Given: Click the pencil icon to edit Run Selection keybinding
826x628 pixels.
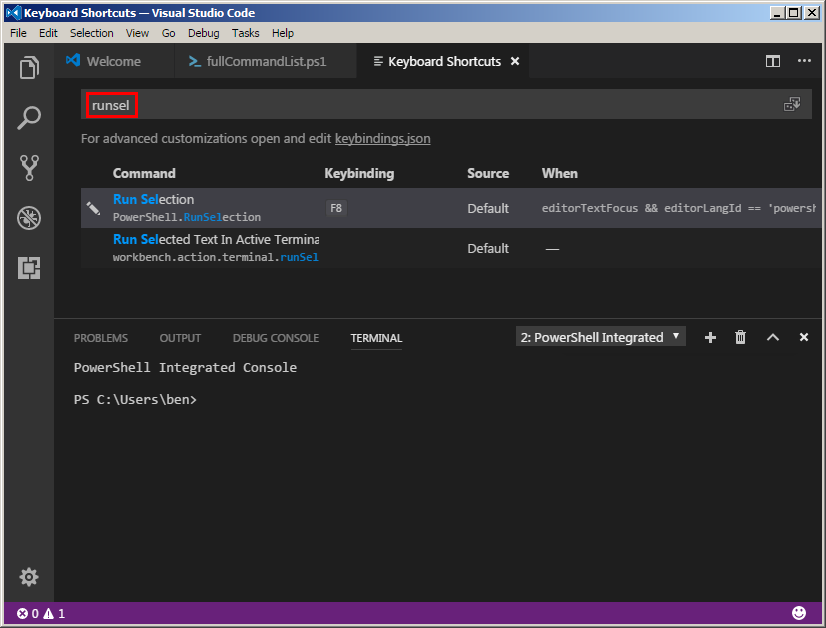Looking at the screenshot, I should click(93, 208).
